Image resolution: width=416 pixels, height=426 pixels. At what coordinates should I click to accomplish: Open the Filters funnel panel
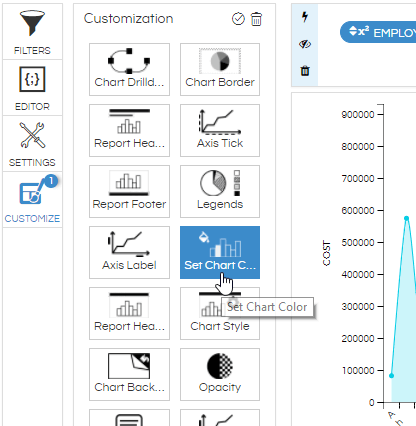point(32,32)
